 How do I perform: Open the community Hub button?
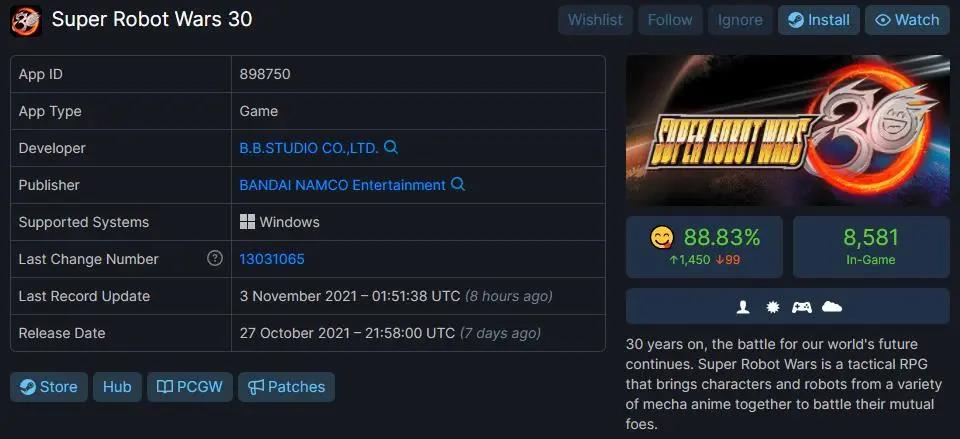[117, 387]
